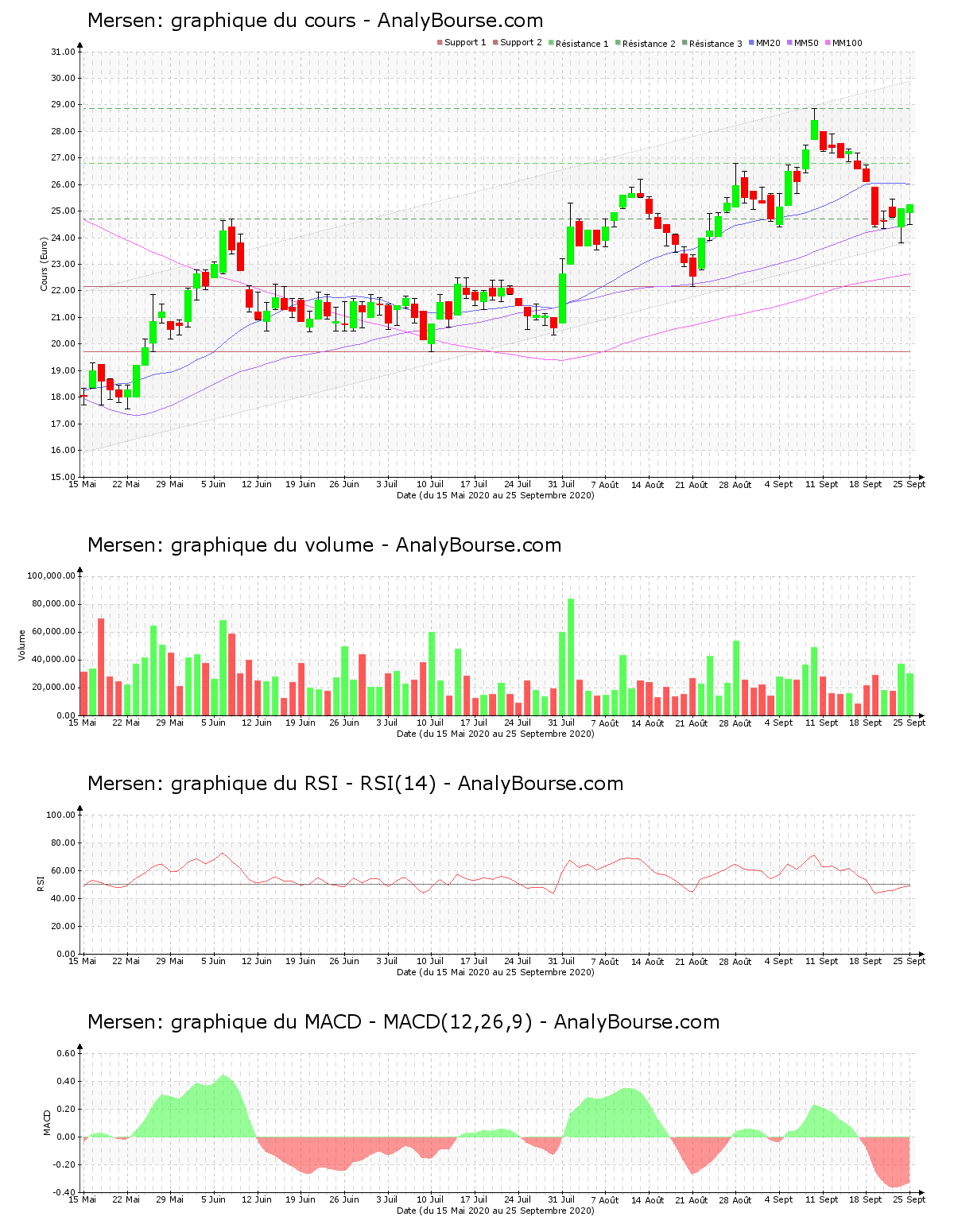Click title 'Mersen: graphique du MACD - MACD(12,26,9)'

(x=309, y=1022)
